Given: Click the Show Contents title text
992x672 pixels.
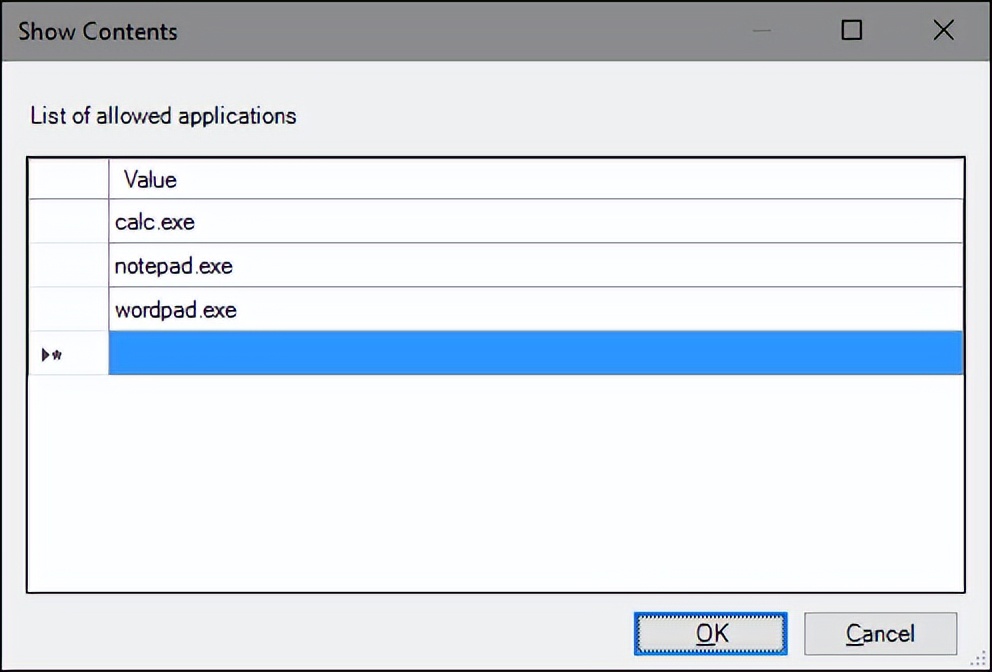Looking at the screenshot, I should tap(97, 31).
